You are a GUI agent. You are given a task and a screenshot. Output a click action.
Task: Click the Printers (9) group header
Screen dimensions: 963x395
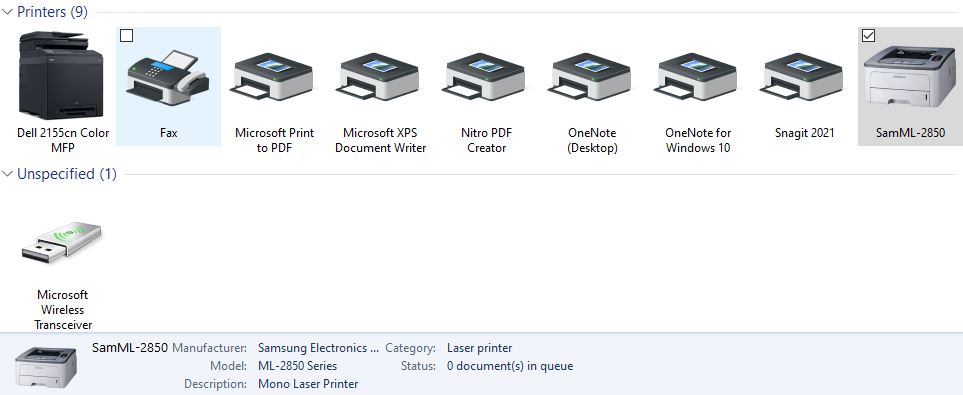click(x=52, y=12)
